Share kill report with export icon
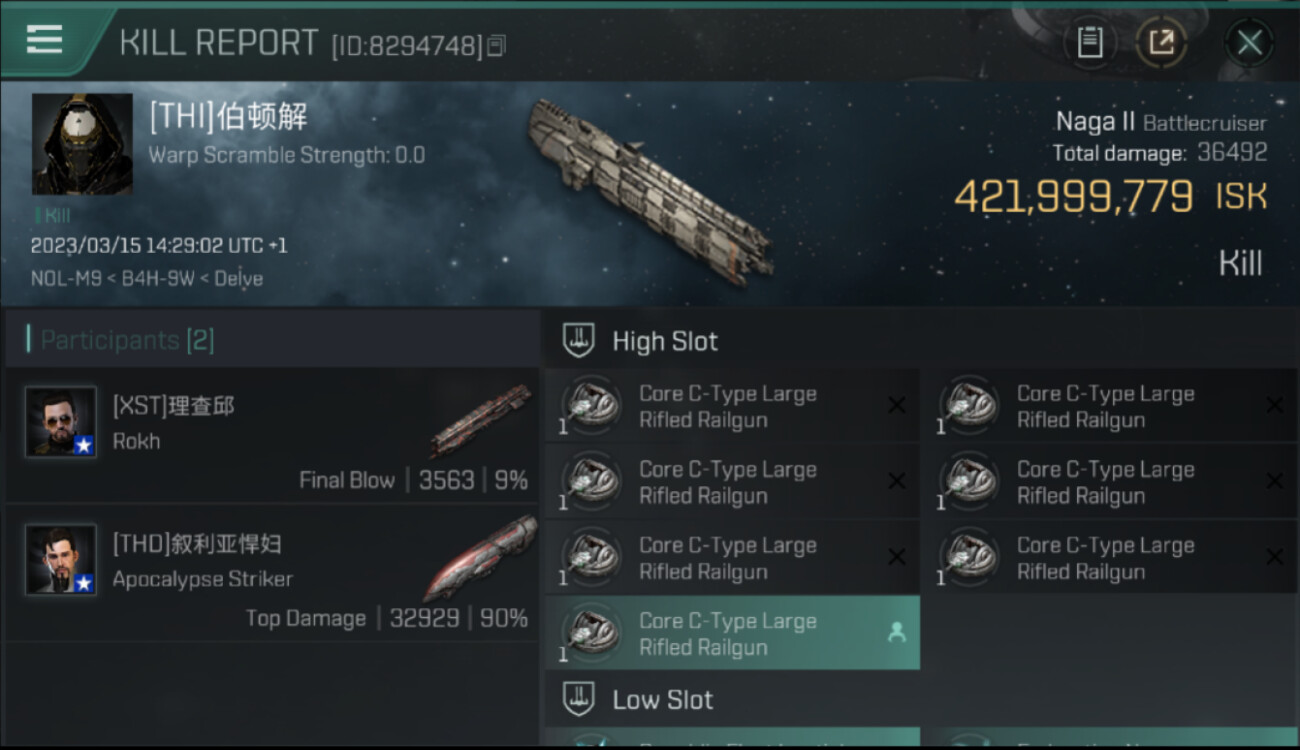This screenshot has height=750, width=1300. click(x=1161, y=42)
